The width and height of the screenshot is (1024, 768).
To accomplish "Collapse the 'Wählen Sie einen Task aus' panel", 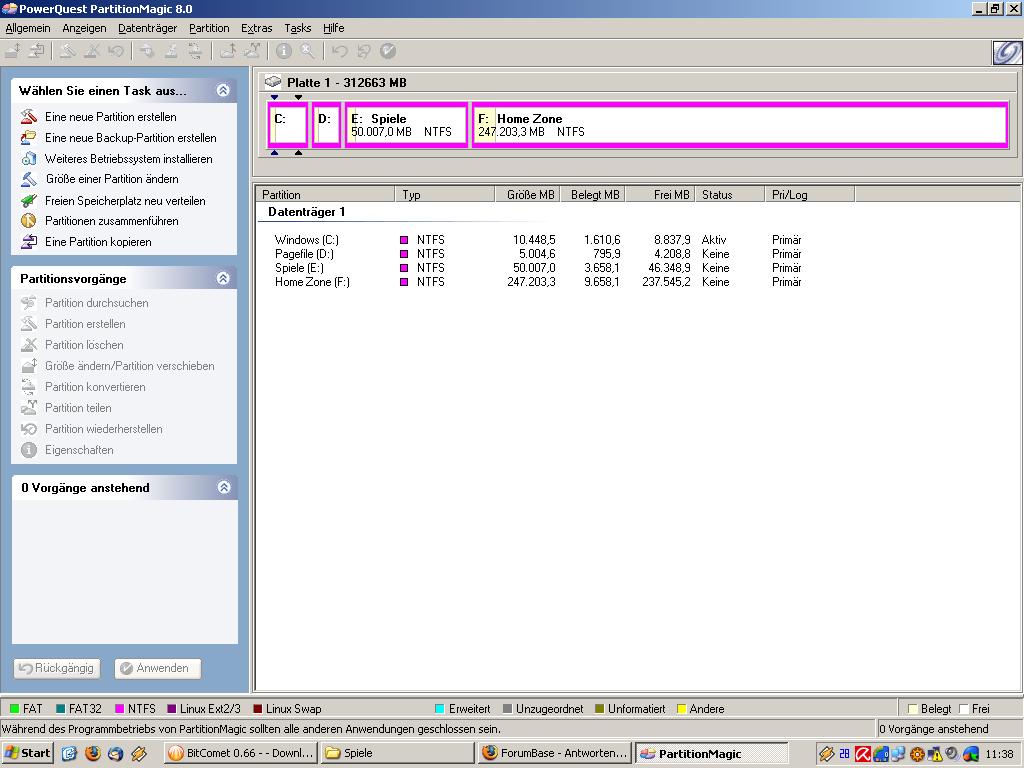I will coord(223,90).
